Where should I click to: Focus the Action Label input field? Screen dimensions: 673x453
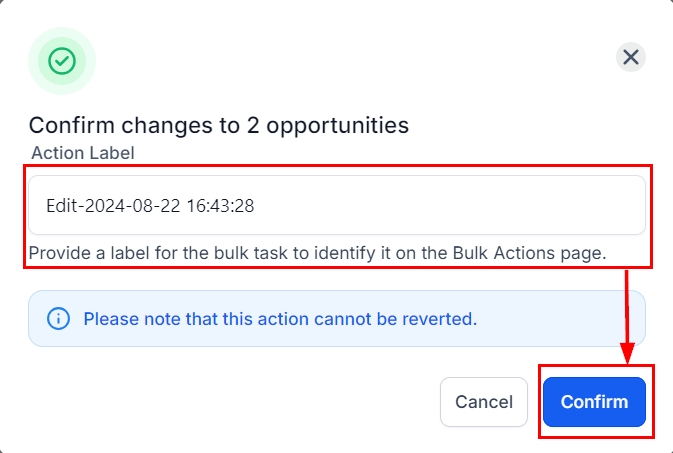[336, 206]
